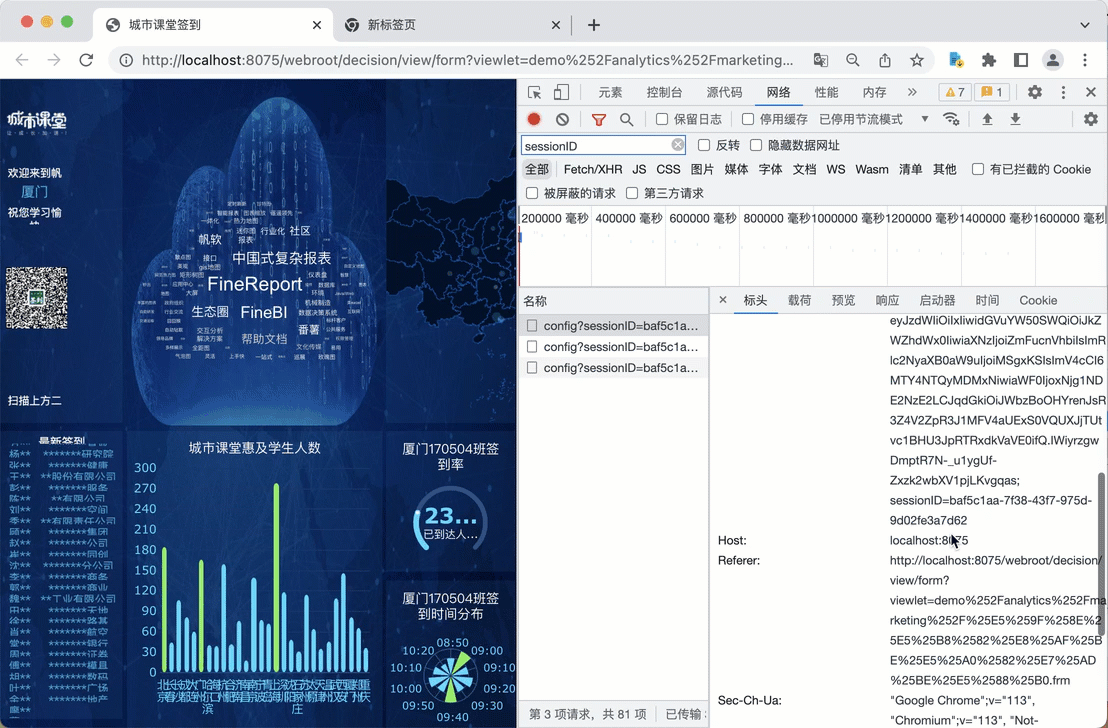This screenshot has width=1108, height=728.
Task: Activate the inspect element picker in DevTools
Action: click(534, 93)
